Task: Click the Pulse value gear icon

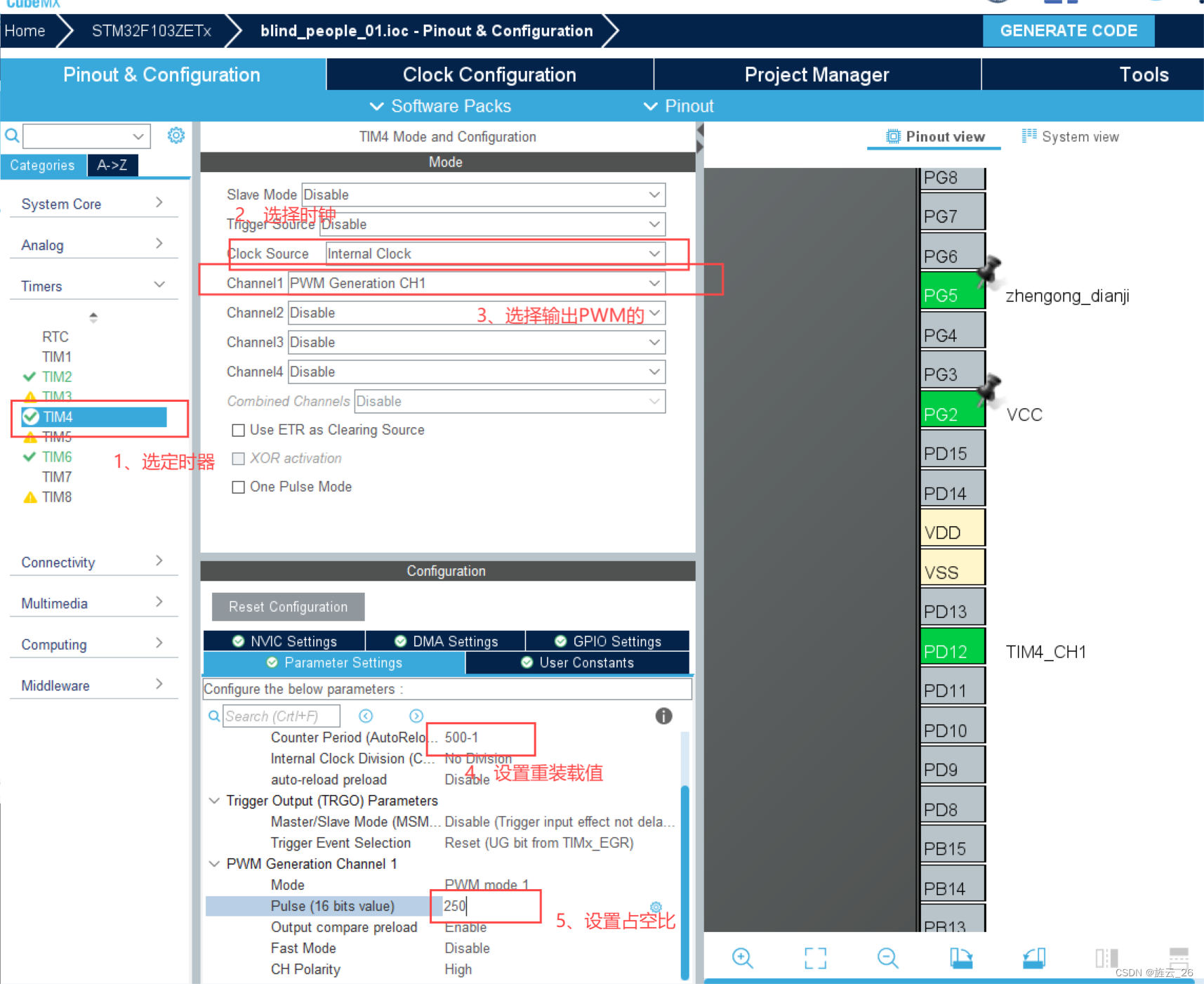Action: [656, 907]
